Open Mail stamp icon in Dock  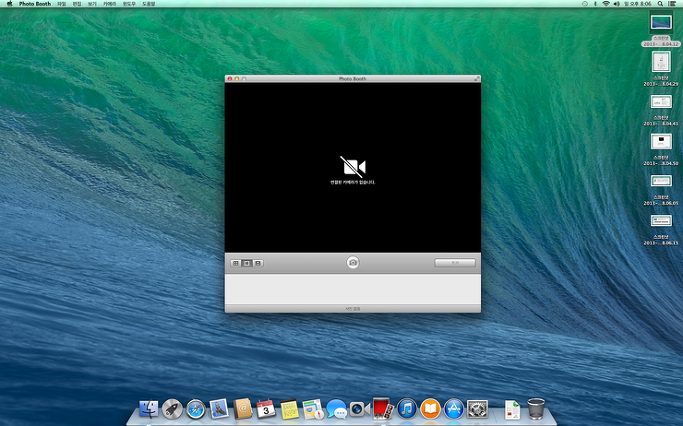219,409
